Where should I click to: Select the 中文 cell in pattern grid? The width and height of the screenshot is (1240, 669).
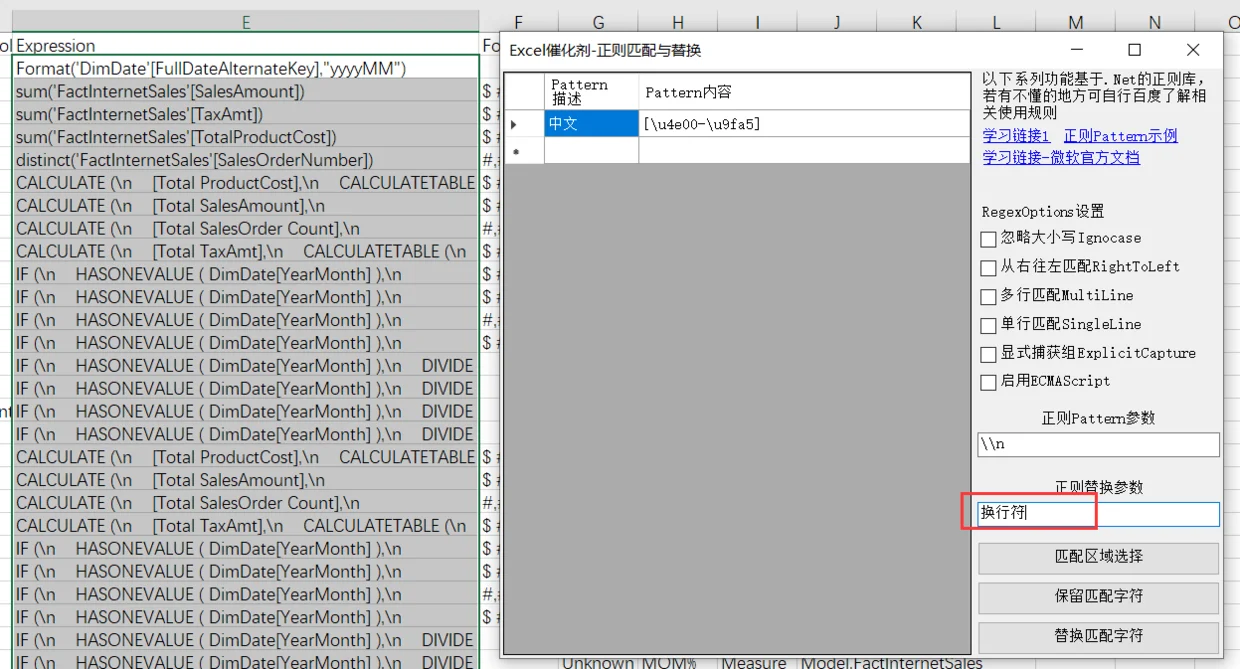pyautogui.click(x=591, y=124)
